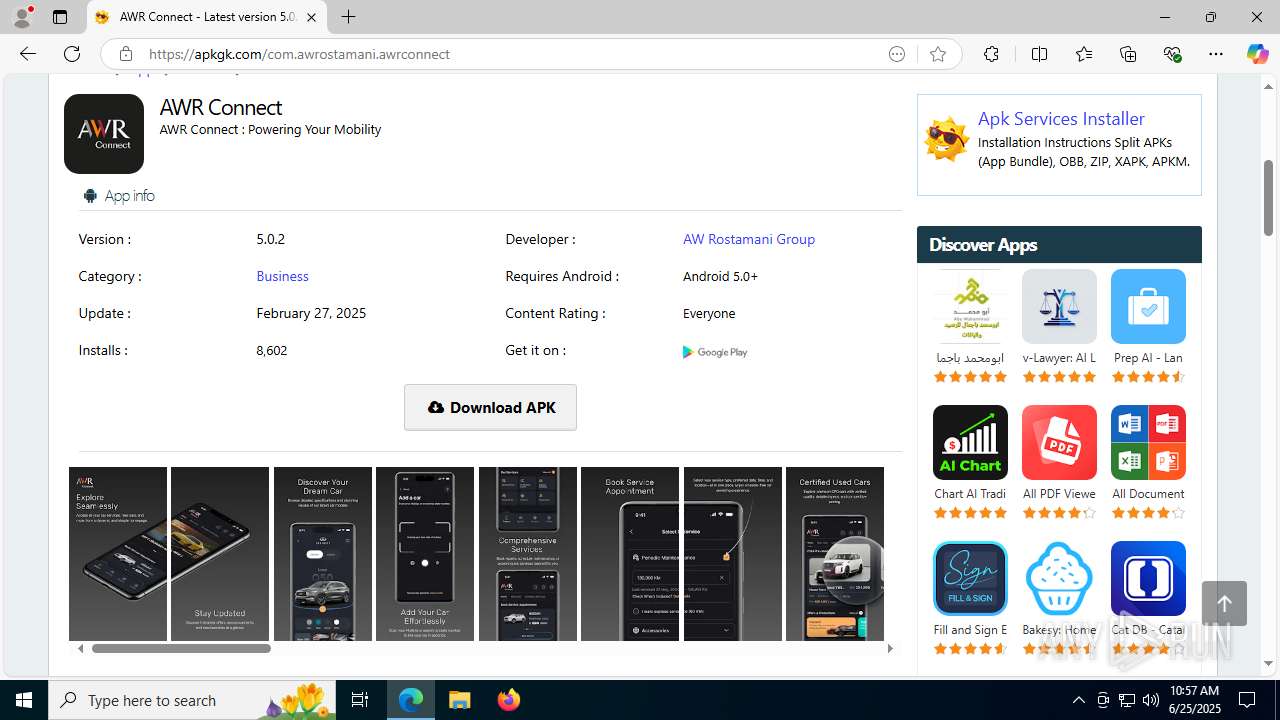Open the Copilot sidebar icon
The width and height of the screenshot is (1280, 720).
coord(1257,54)
